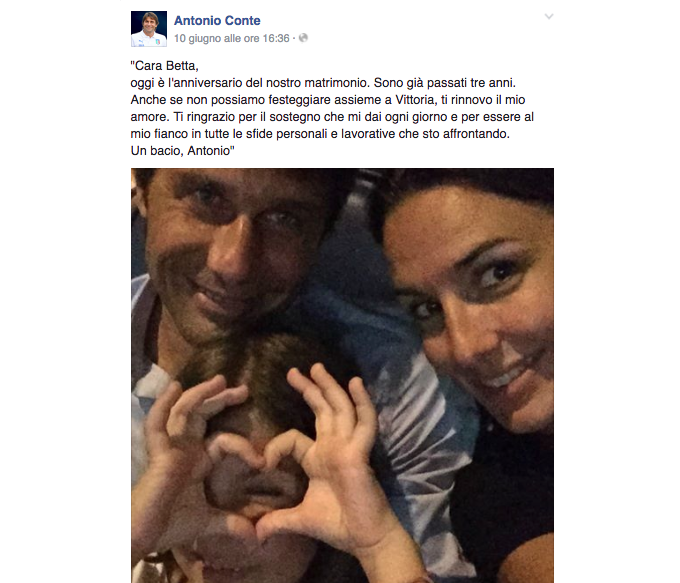Click the 'Un bacio, Antonio' closing line
Viewport: 680px width, 583px height.
click(x=183, y=151)
